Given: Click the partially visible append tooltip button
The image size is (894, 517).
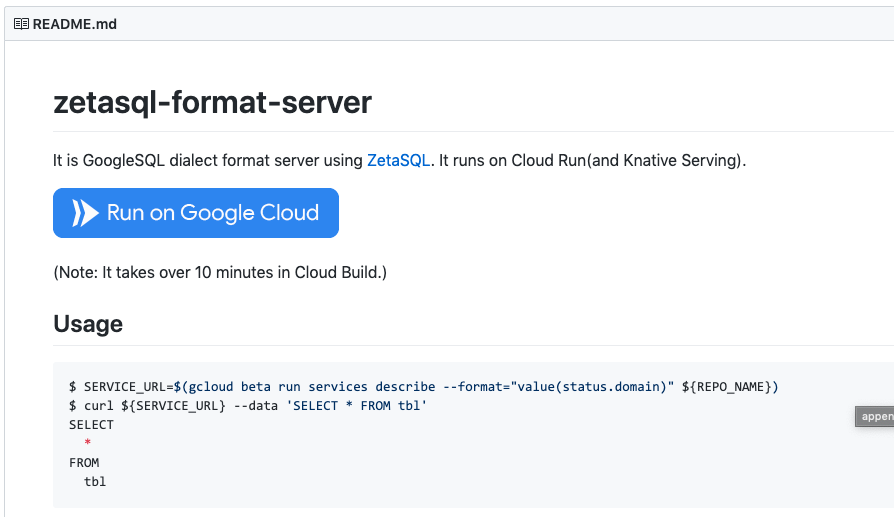Looking at the screenshot, I should coord(875,416).
